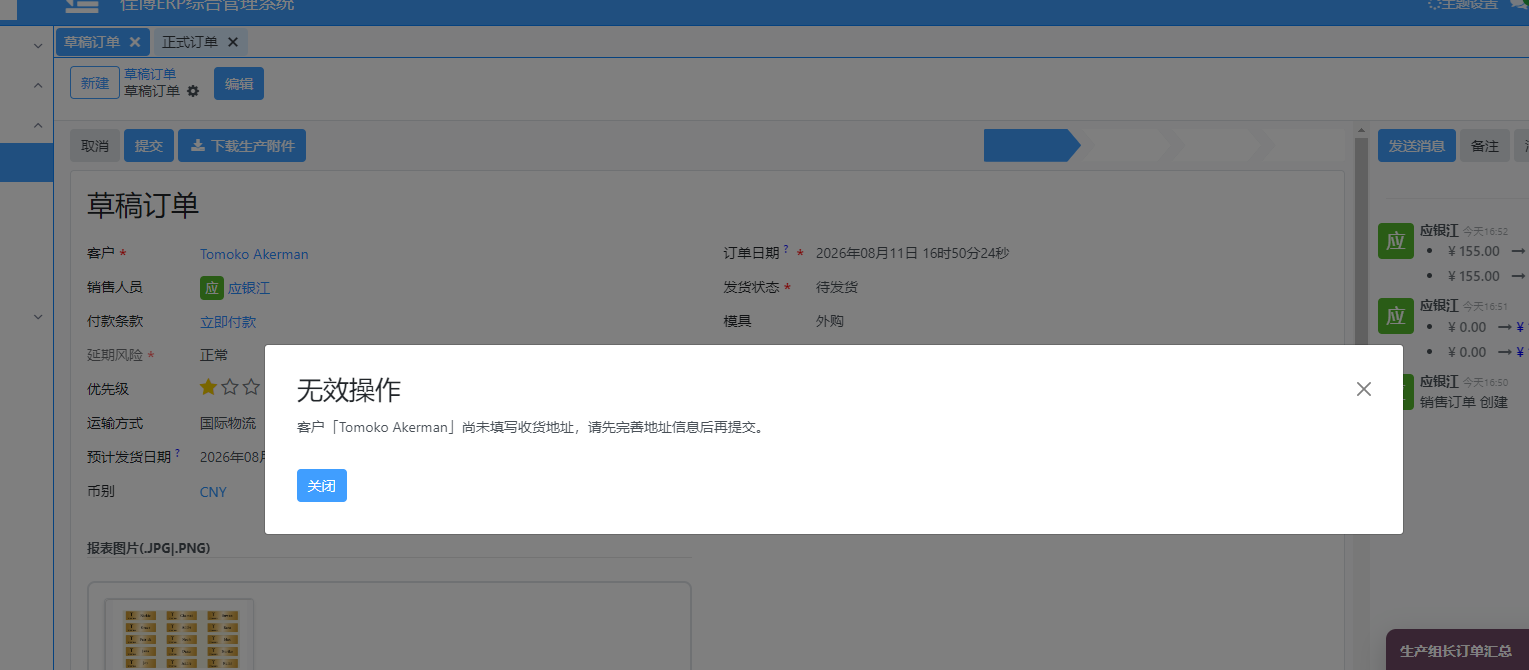
Task: Select the 草稿订单 tab
Action: (x=92, y=42)
